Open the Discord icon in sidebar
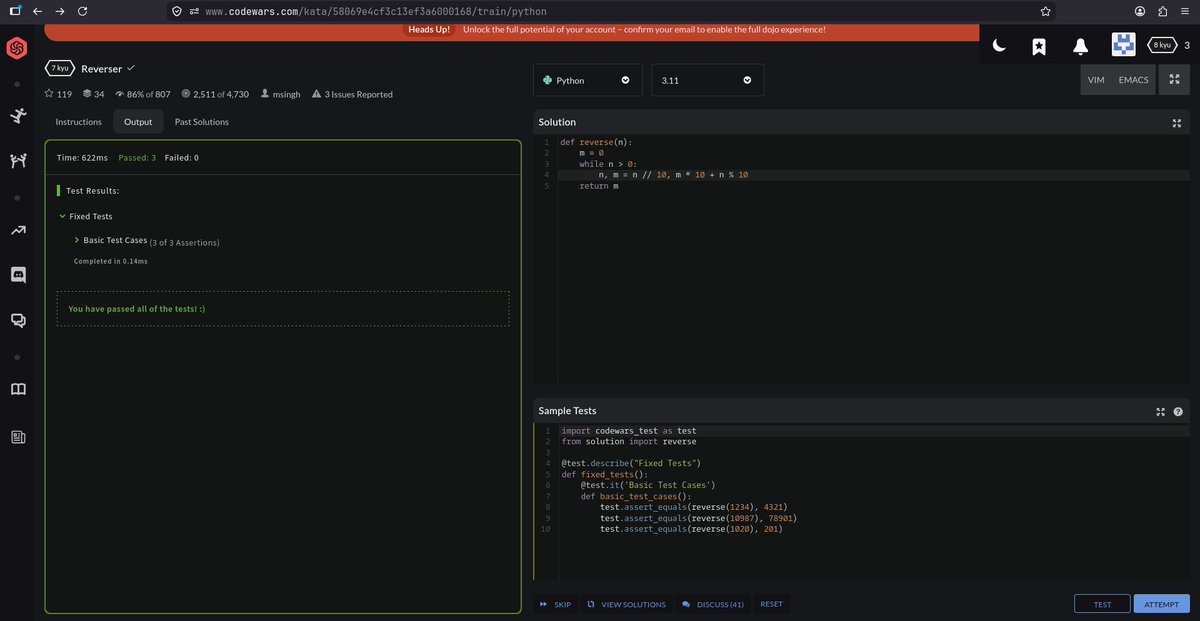This screenshot has width=1200, height=621. coord(18,274)
